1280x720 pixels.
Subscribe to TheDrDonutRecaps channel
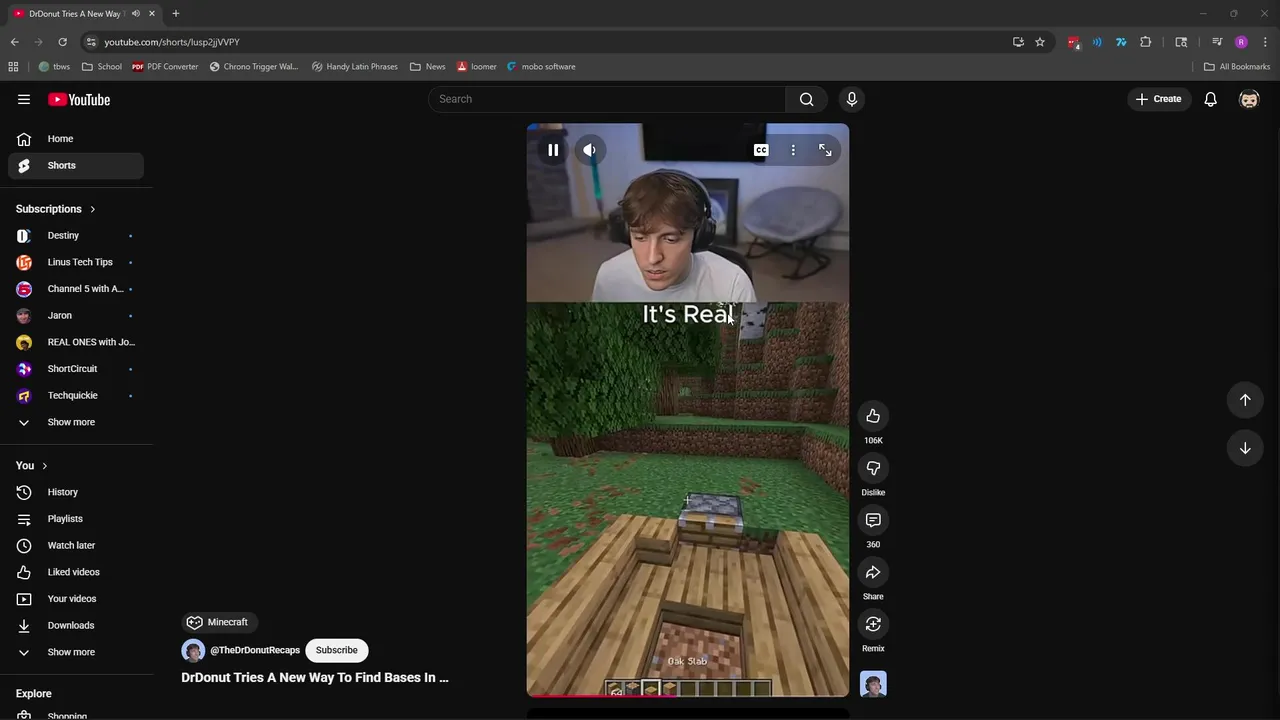tap(336, 650)
